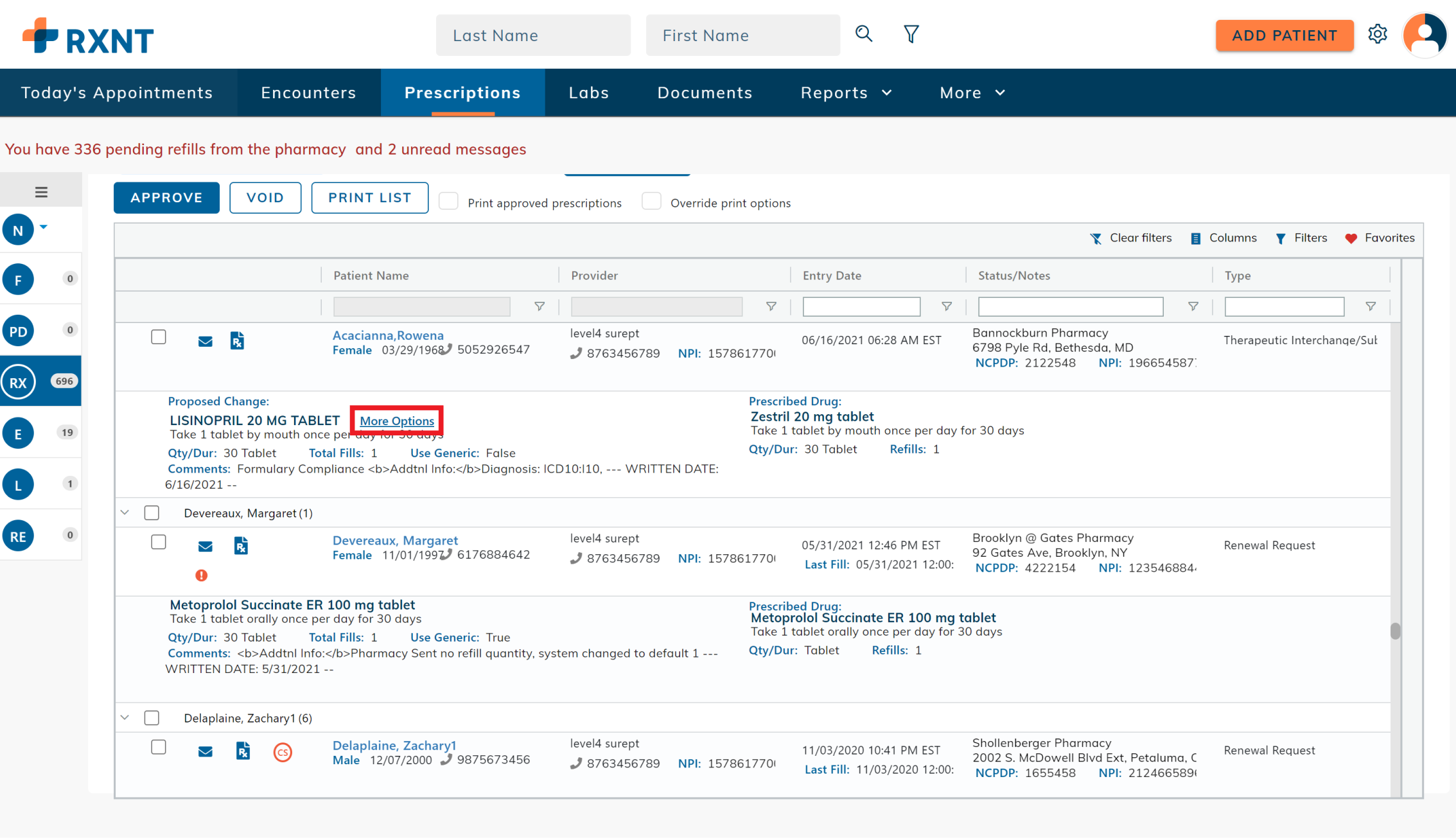Open Rx document icon for Acacianna,Rowena
1456x840 pixels.
[x=237, y=340]
